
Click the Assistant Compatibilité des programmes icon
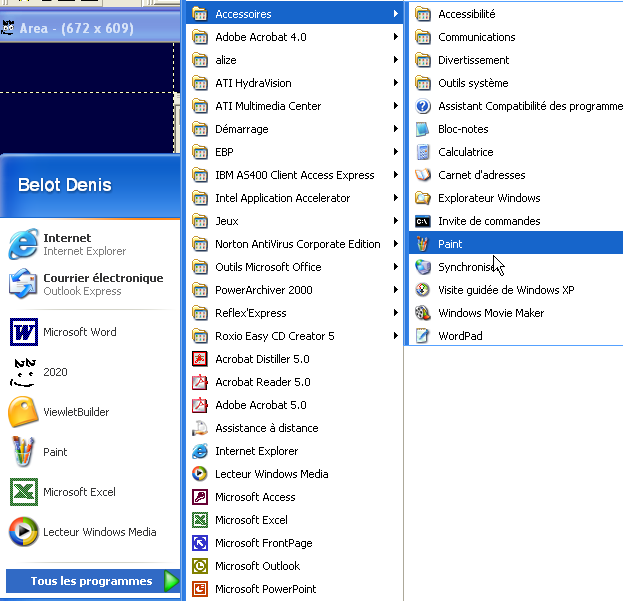[422, 106]
